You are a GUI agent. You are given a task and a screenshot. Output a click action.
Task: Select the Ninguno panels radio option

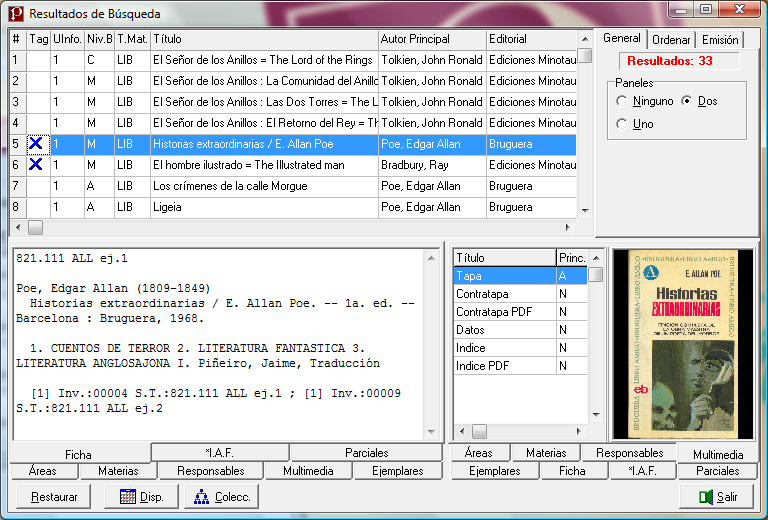click(x=622, y=101)
